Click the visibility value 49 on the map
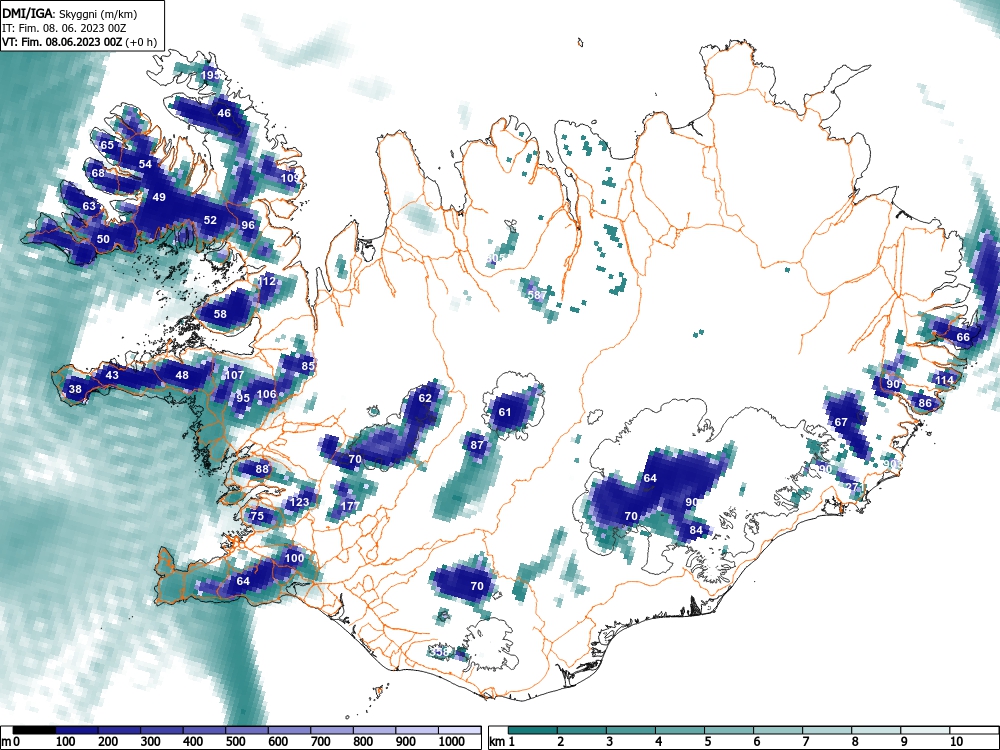Viewport: 1000px width, 750px height. coord(159,198)
